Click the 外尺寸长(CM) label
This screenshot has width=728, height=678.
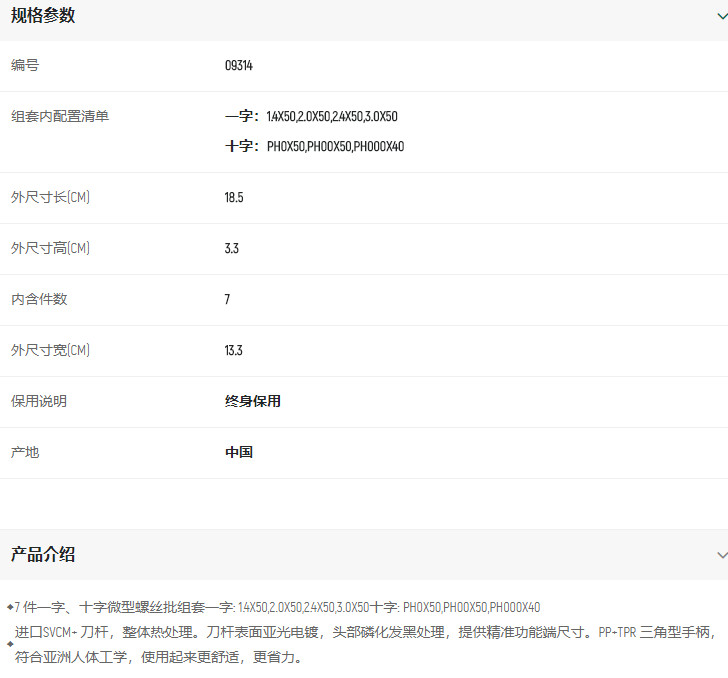pos(50,198)
